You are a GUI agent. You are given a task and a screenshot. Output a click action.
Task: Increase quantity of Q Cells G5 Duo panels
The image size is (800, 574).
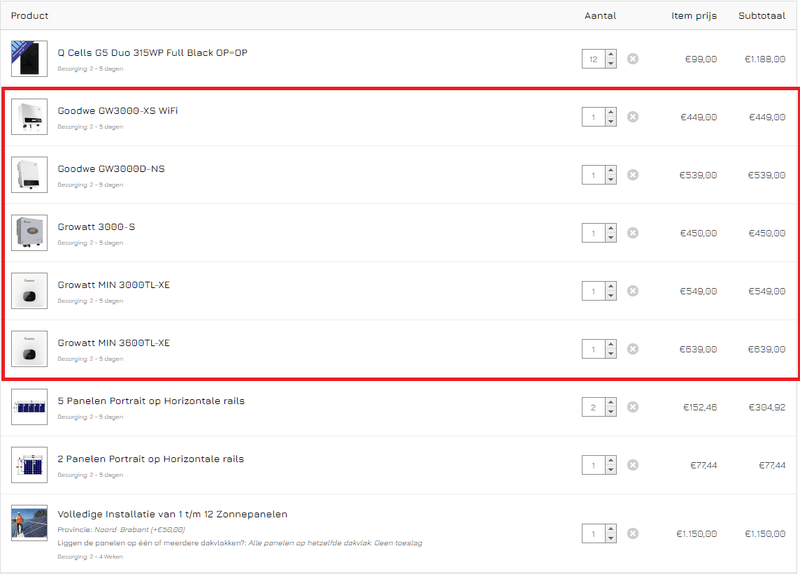click(611, 54)
